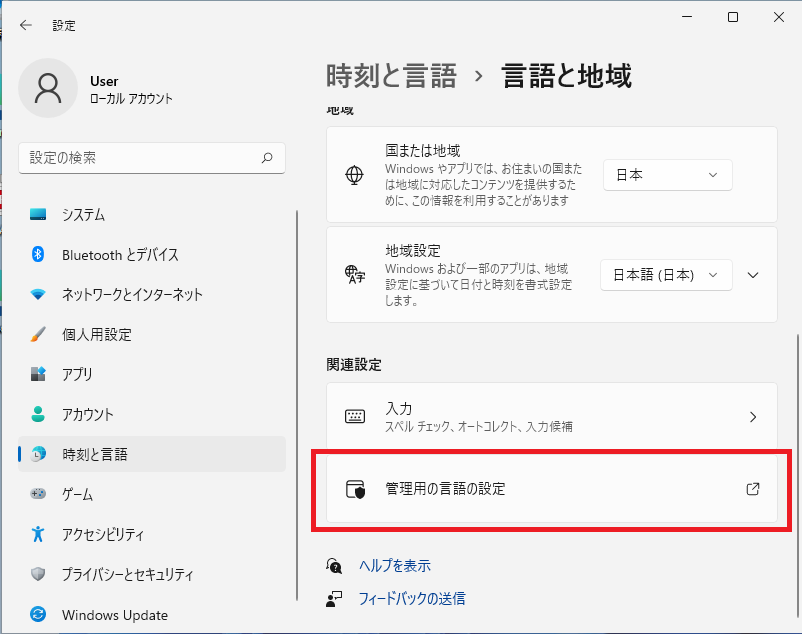
Task: Click the 地域設定 card title text
Action: pos(413,251)
